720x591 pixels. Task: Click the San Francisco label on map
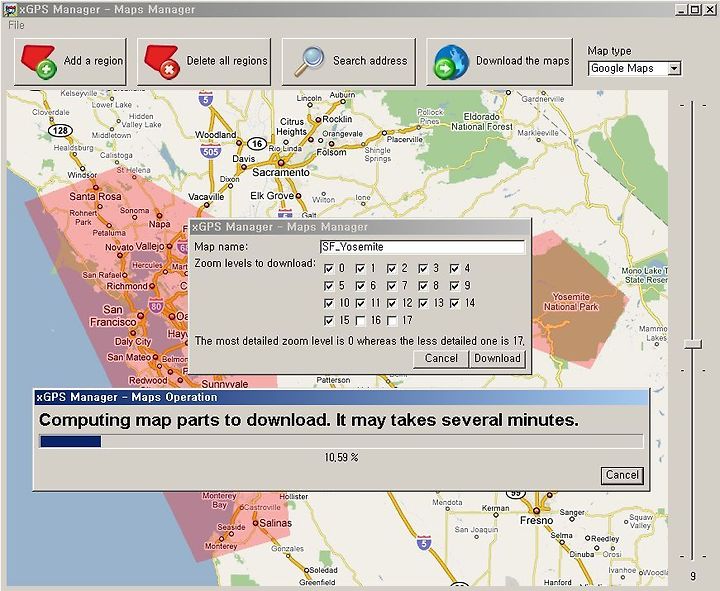tap(113, 316)
